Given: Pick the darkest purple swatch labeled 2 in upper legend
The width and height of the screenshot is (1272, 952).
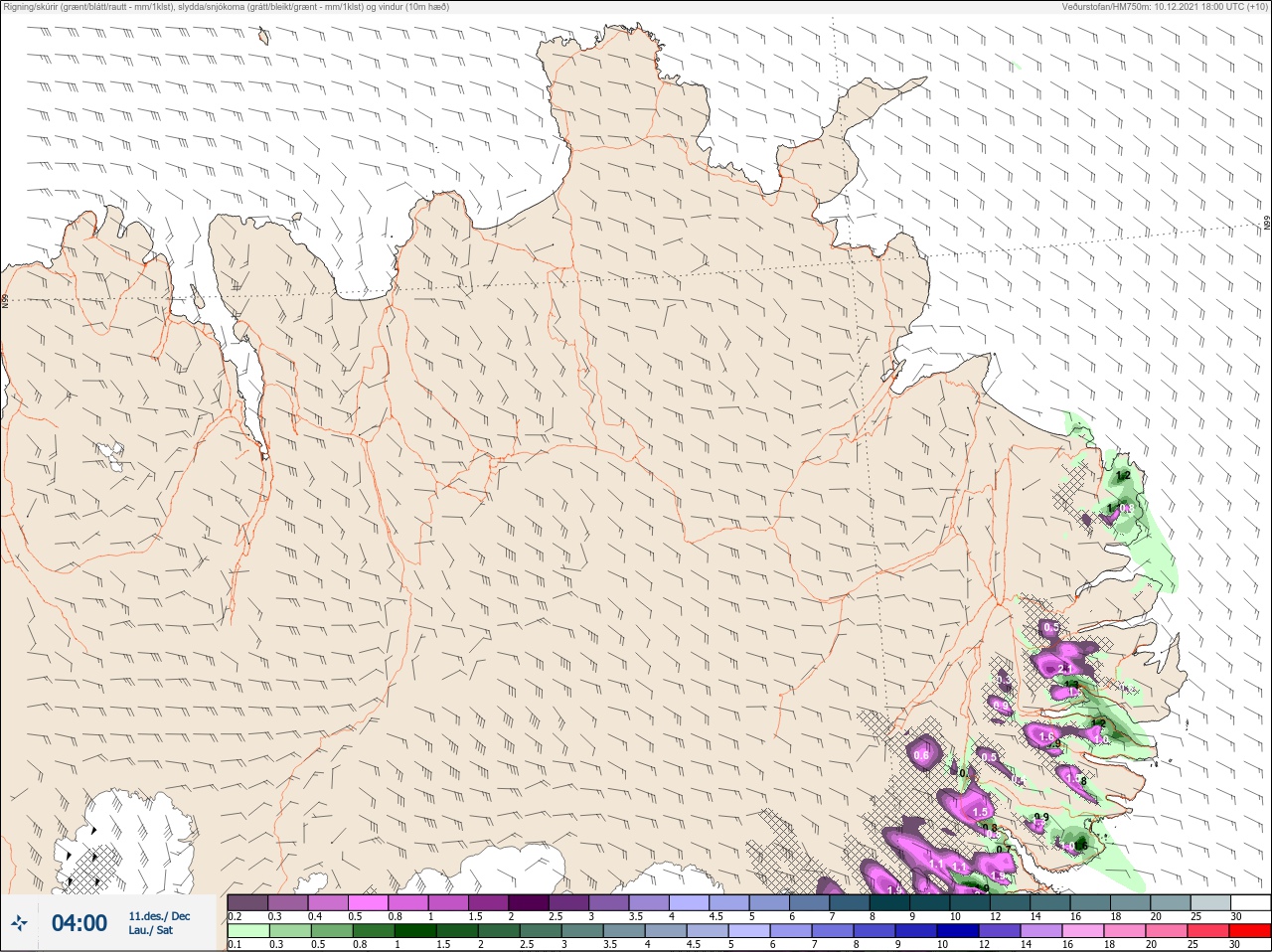Looking at the screenshot, I should pyautogui.click(x=530, y=902).
